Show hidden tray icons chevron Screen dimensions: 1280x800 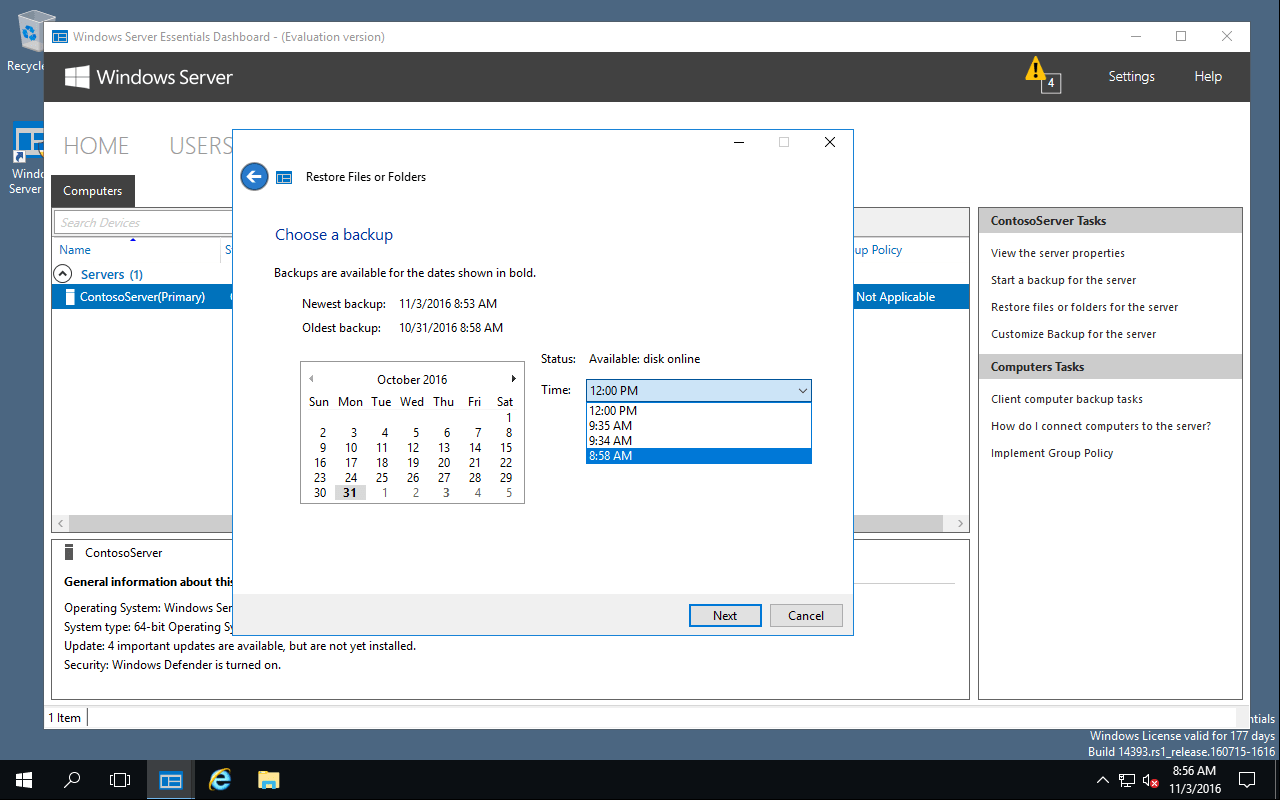point(1103,780)
